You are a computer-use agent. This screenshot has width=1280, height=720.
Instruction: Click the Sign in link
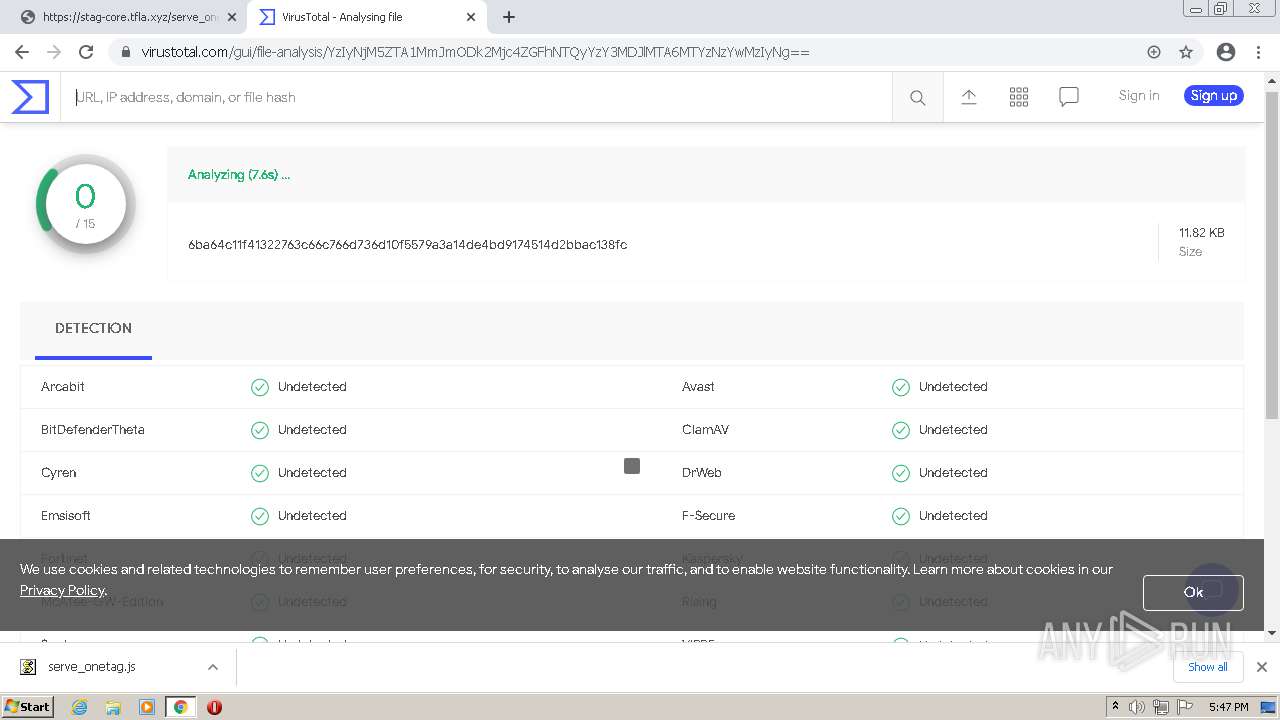click(x=1139, y=95)
